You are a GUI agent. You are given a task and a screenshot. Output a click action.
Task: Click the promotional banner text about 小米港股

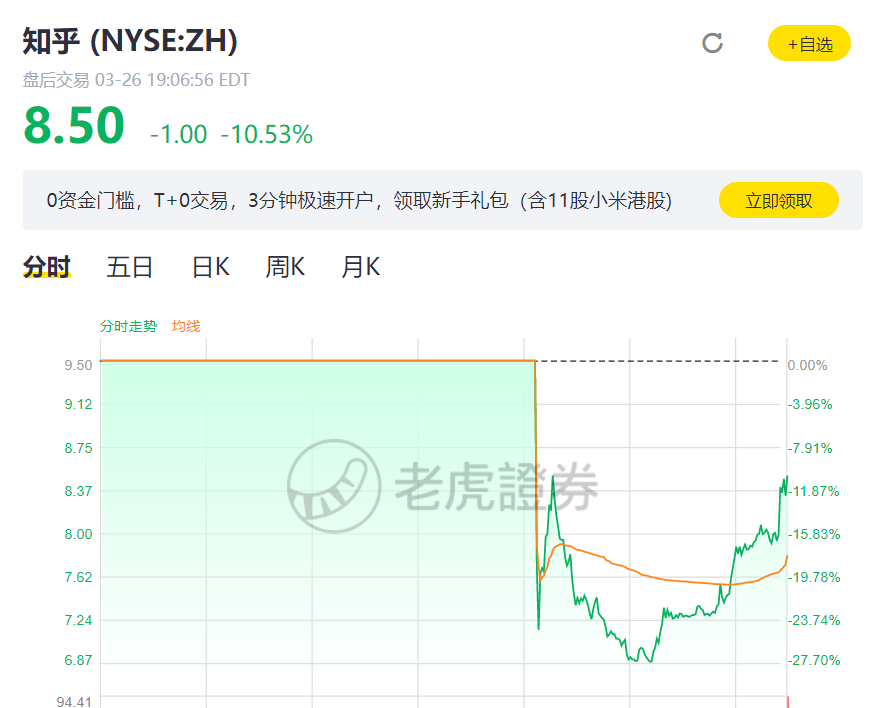point(359,201)
